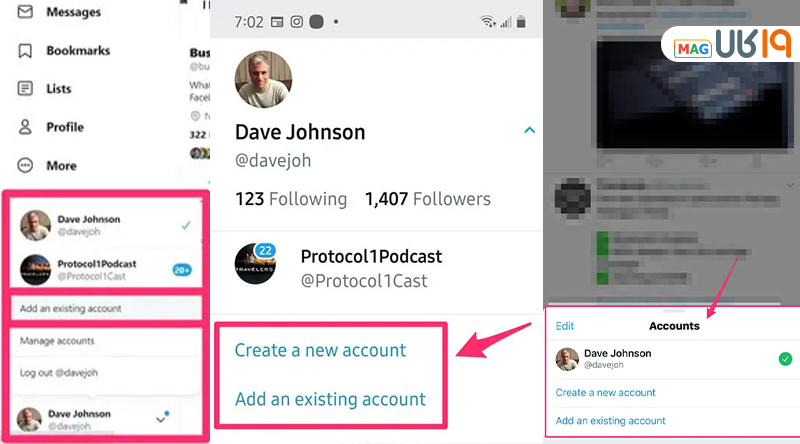Collapse account list with blue up chevron
This screenshot has width=800, height=444.
pos(530,130)
